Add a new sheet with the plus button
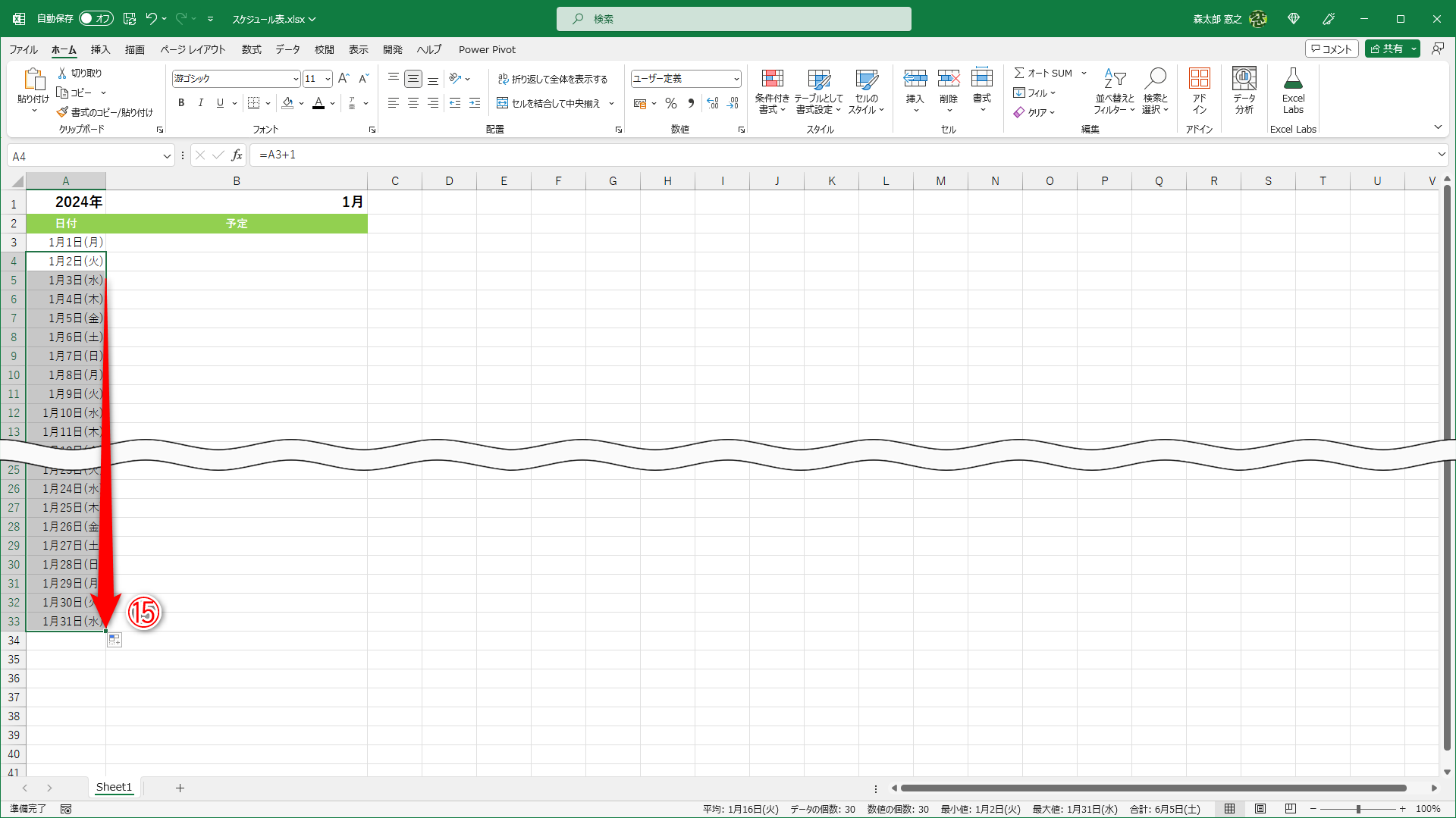This screenshot has height=818, width=1456. coord(180,788)
